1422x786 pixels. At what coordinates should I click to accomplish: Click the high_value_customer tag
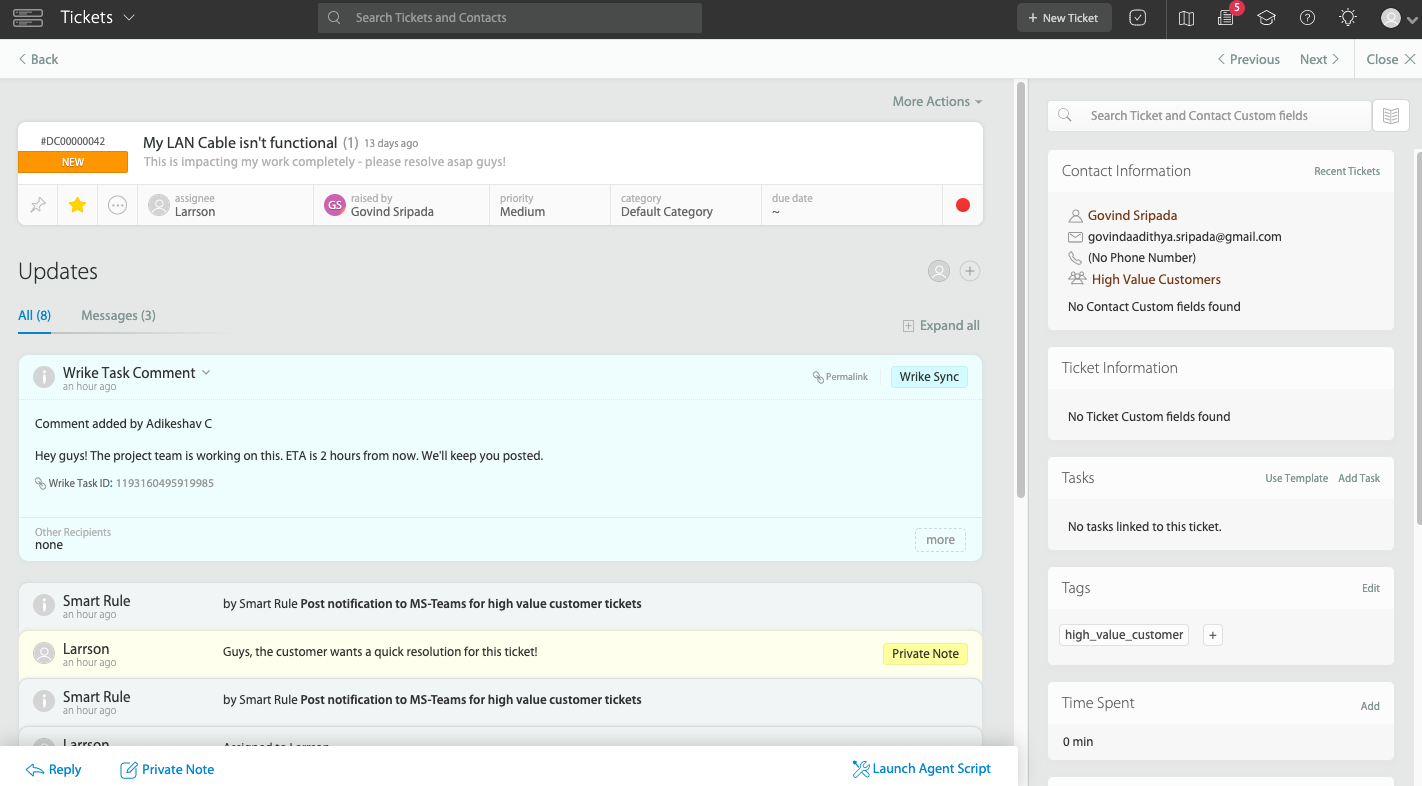pos(1124,635)
